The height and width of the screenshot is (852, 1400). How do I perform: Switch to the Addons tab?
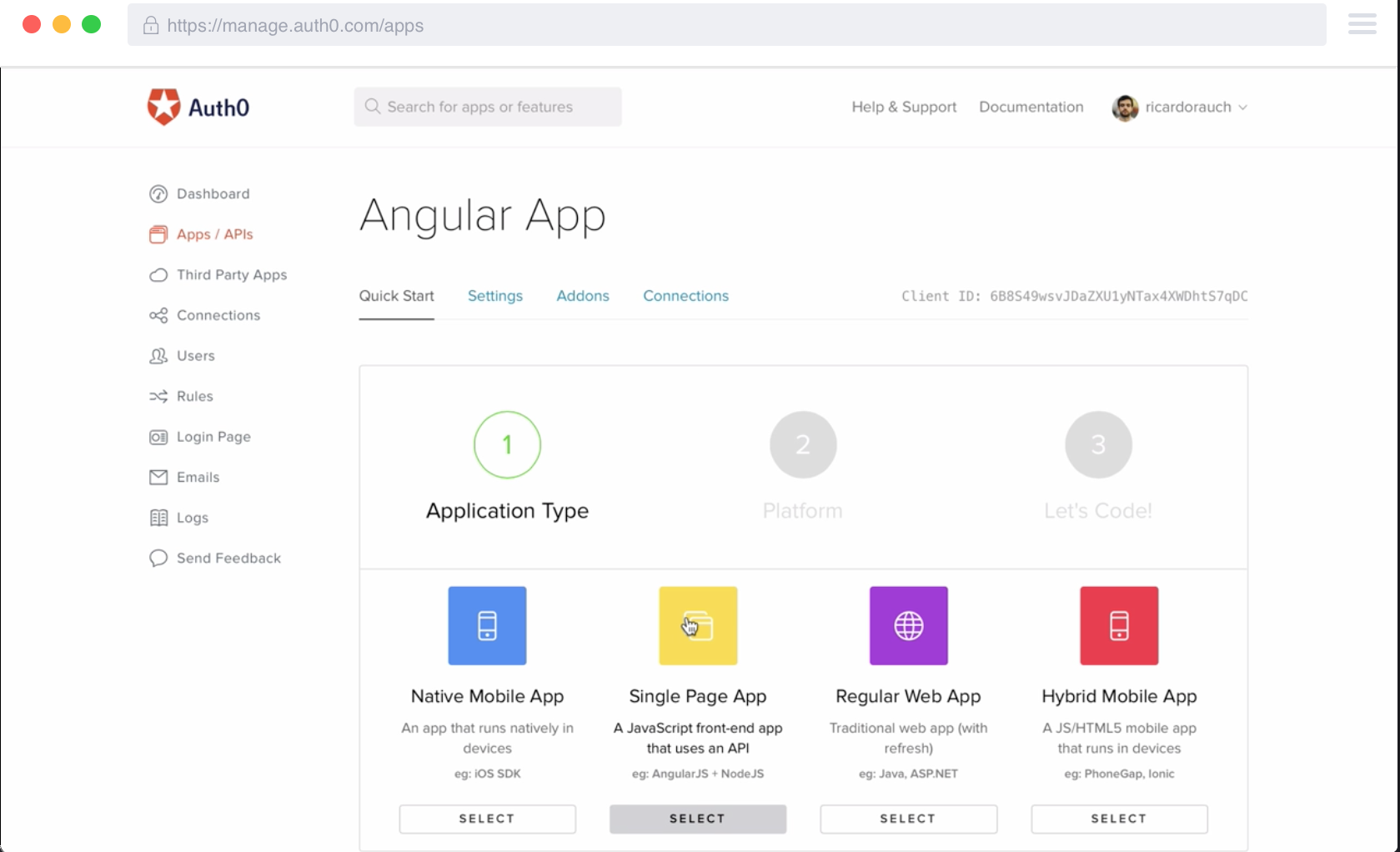[583, 296]
